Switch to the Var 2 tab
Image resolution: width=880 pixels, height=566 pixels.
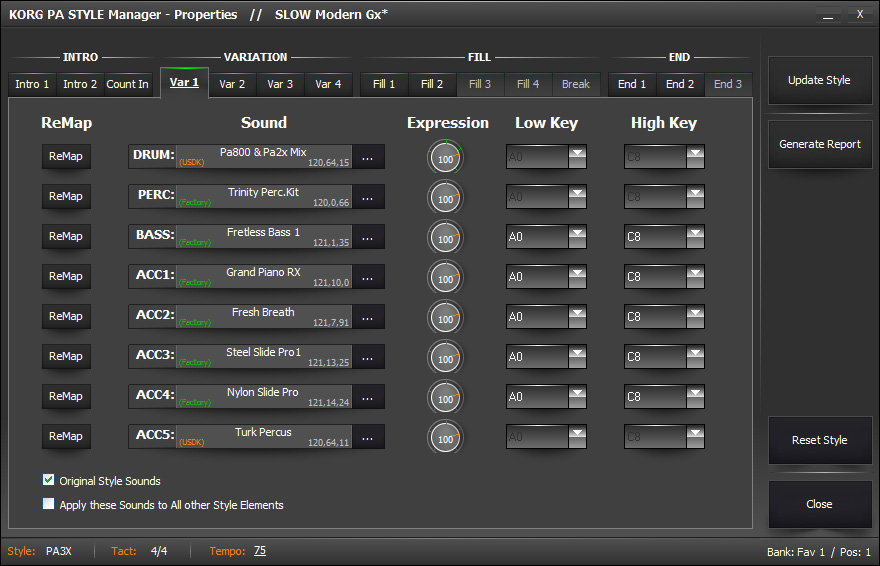pos(232,84)
